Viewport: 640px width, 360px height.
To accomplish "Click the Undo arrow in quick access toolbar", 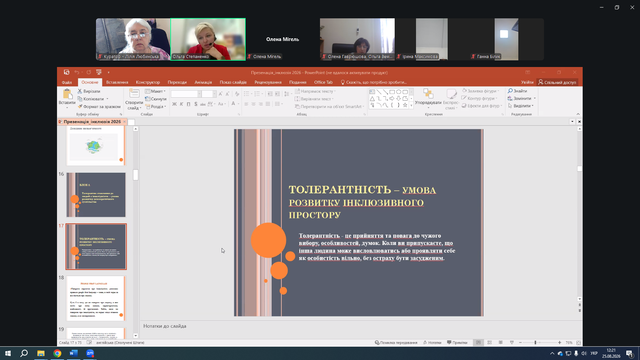I will coord(77,72).
